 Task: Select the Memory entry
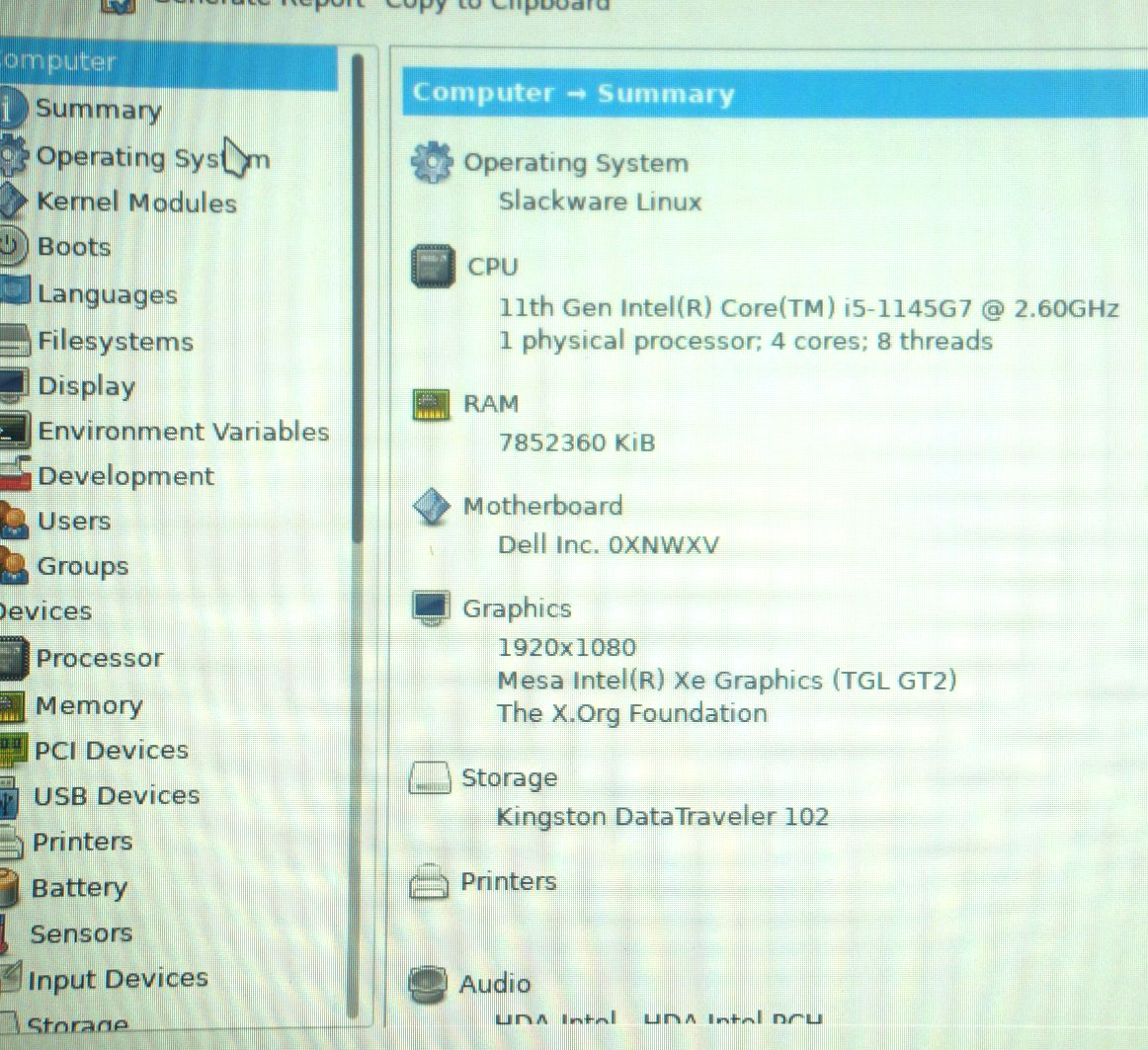click(x=89, y=706)
